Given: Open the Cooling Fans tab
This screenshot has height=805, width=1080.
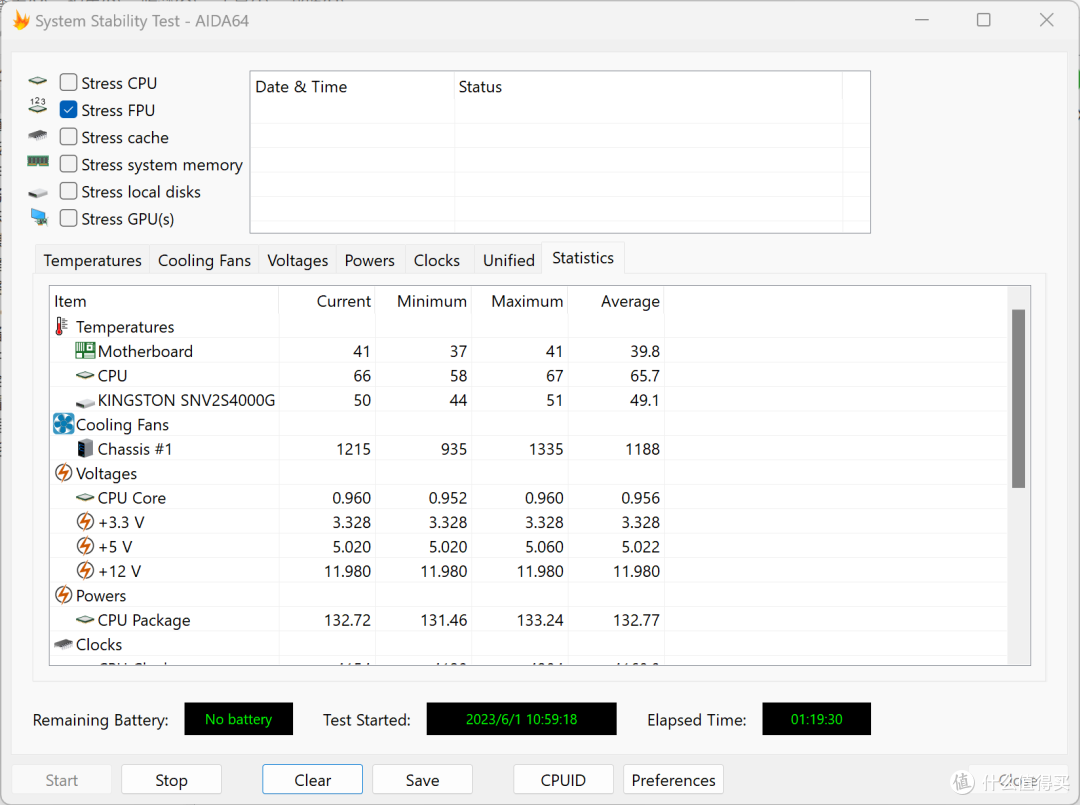Looking at the screenshot, I should point(205,260).
